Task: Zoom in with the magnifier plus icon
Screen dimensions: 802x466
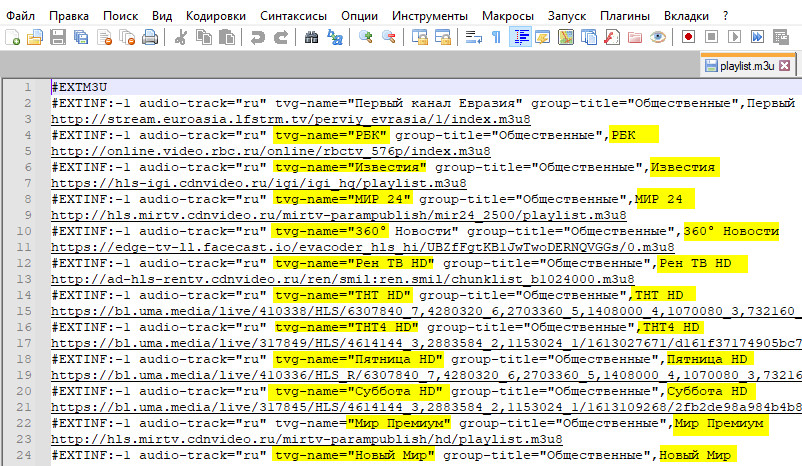Action: click(x=365, y=37)
